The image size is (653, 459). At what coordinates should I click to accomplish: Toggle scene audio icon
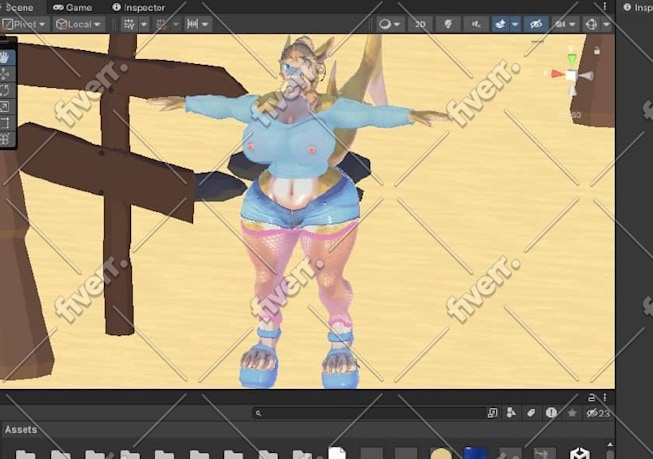coord(476,25)
